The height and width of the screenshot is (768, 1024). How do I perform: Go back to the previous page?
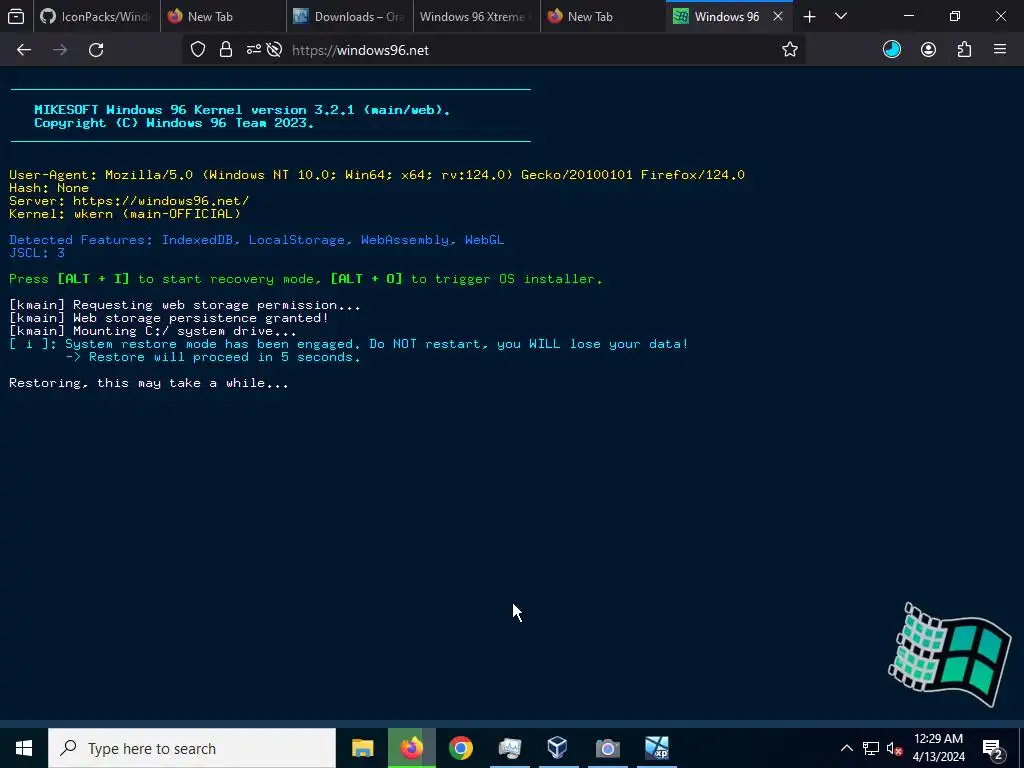(x=24, y=50)
